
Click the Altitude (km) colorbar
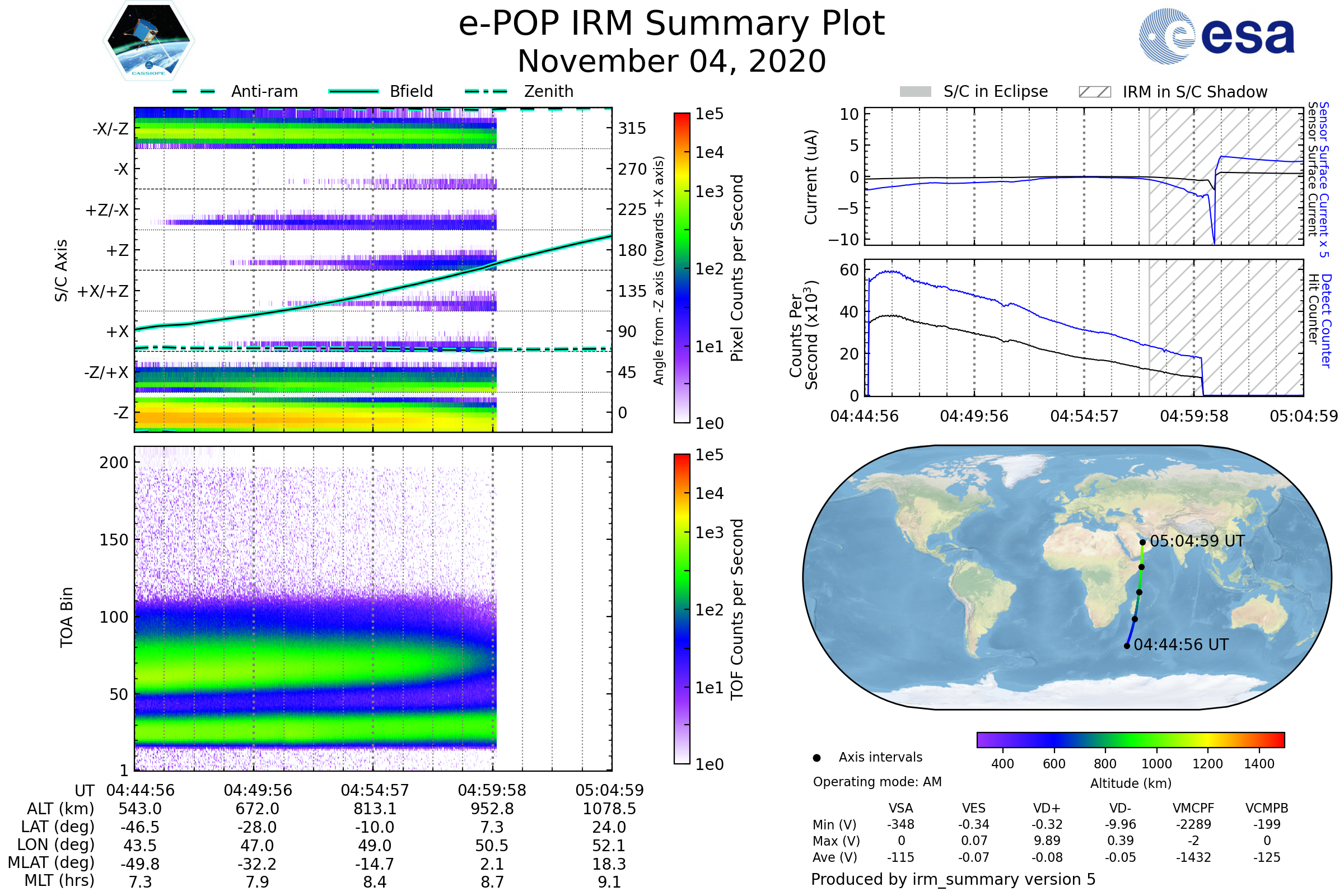[x=1131, y=740]
